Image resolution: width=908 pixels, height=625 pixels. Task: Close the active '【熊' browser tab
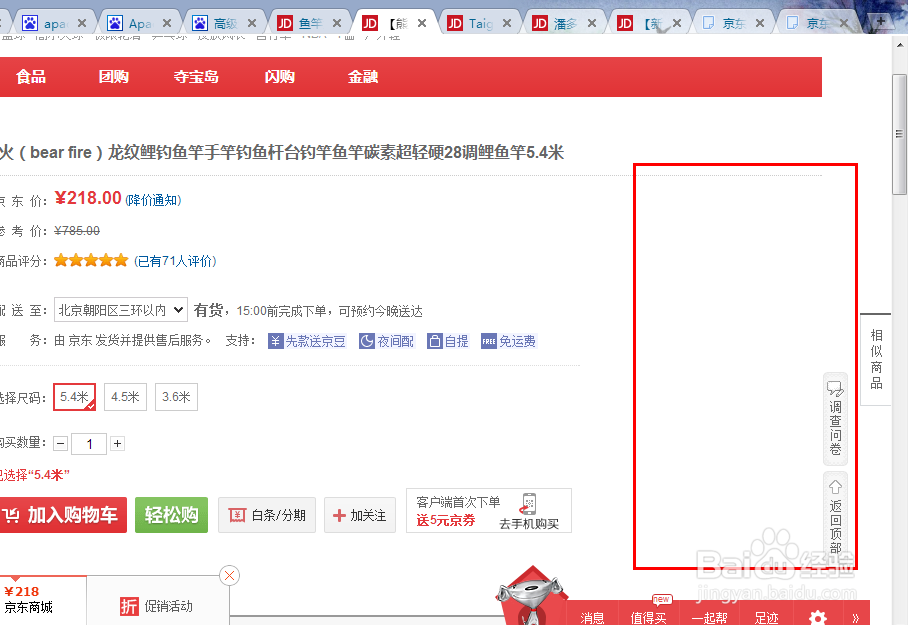pyautogui.click(x=422, y=23)
